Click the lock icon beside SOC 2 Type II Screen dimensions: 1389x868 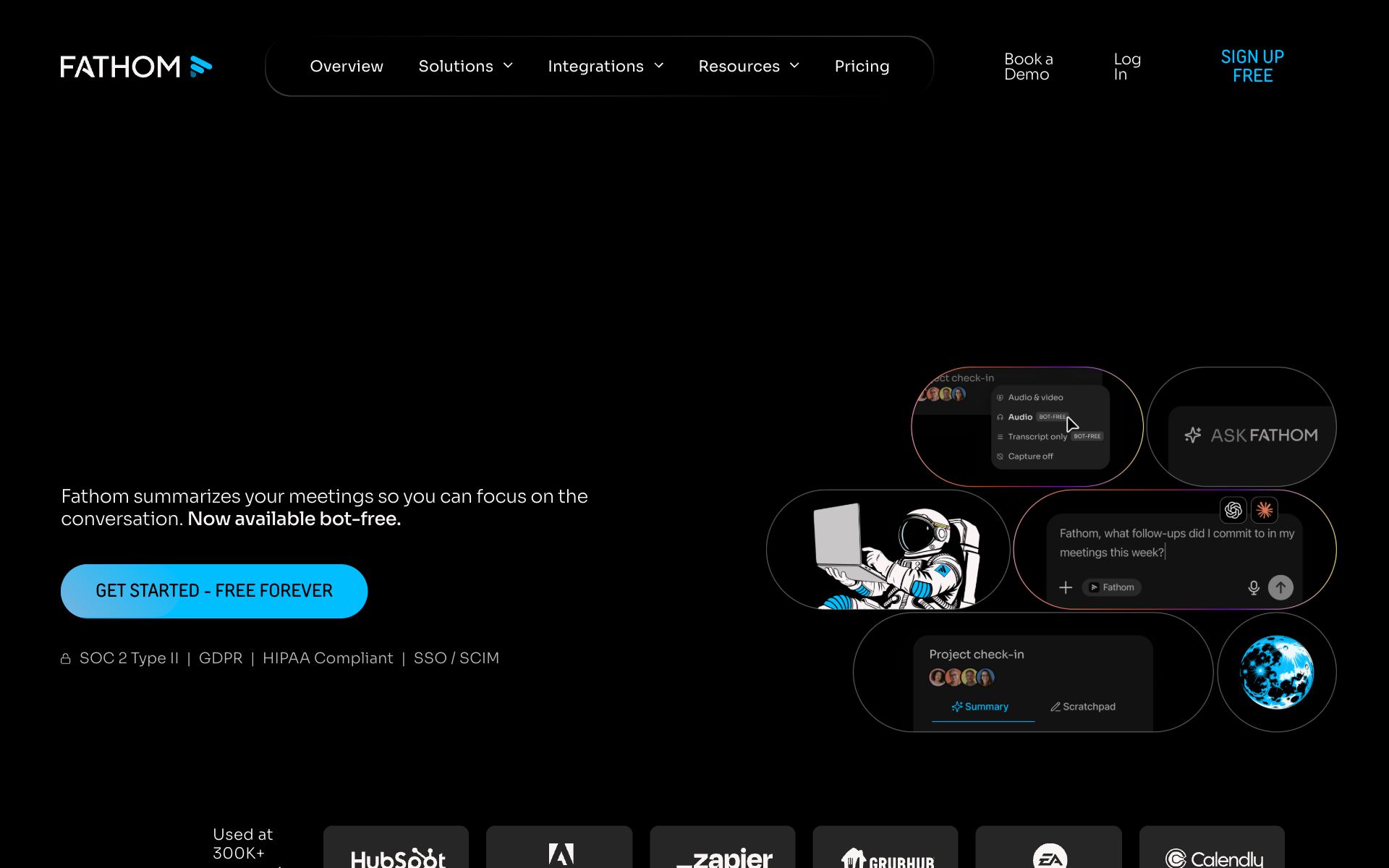(x=66, y=658)
